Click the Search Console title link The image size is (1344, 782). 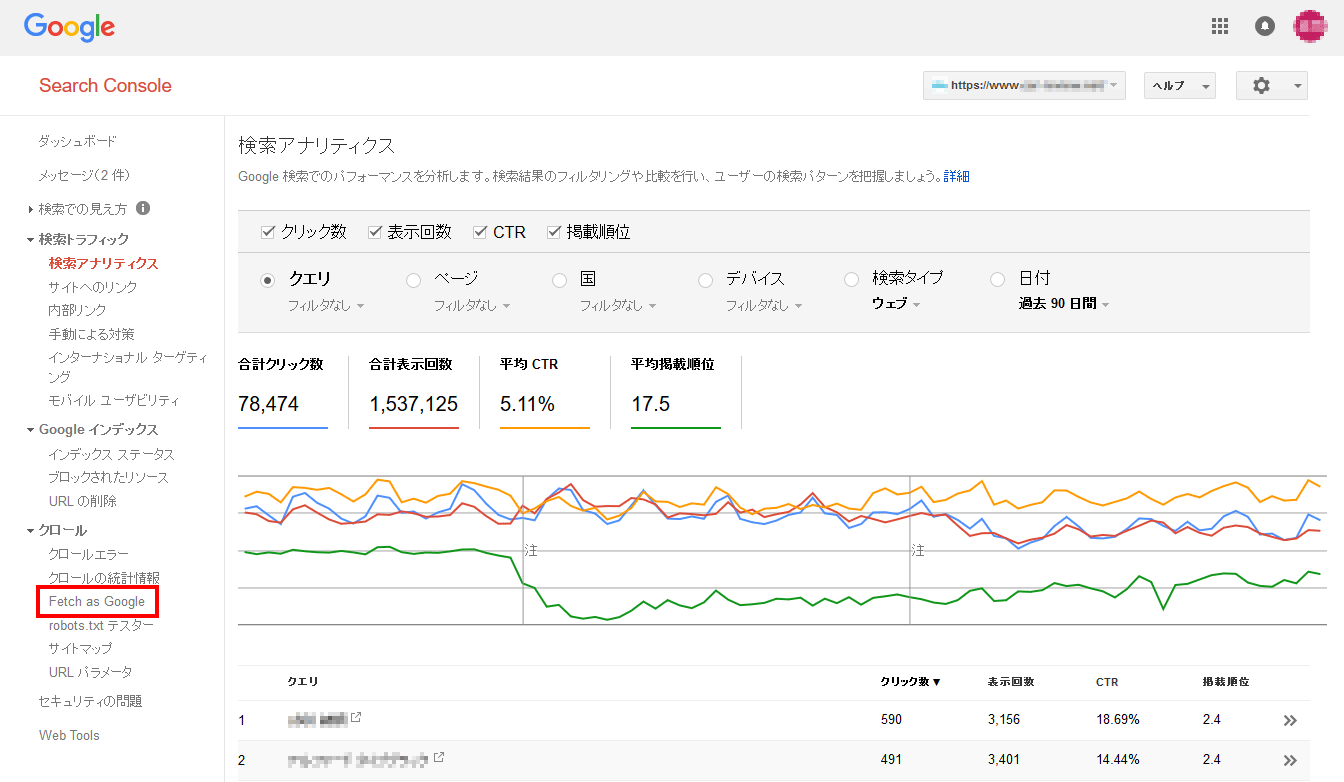pos(105,86)
